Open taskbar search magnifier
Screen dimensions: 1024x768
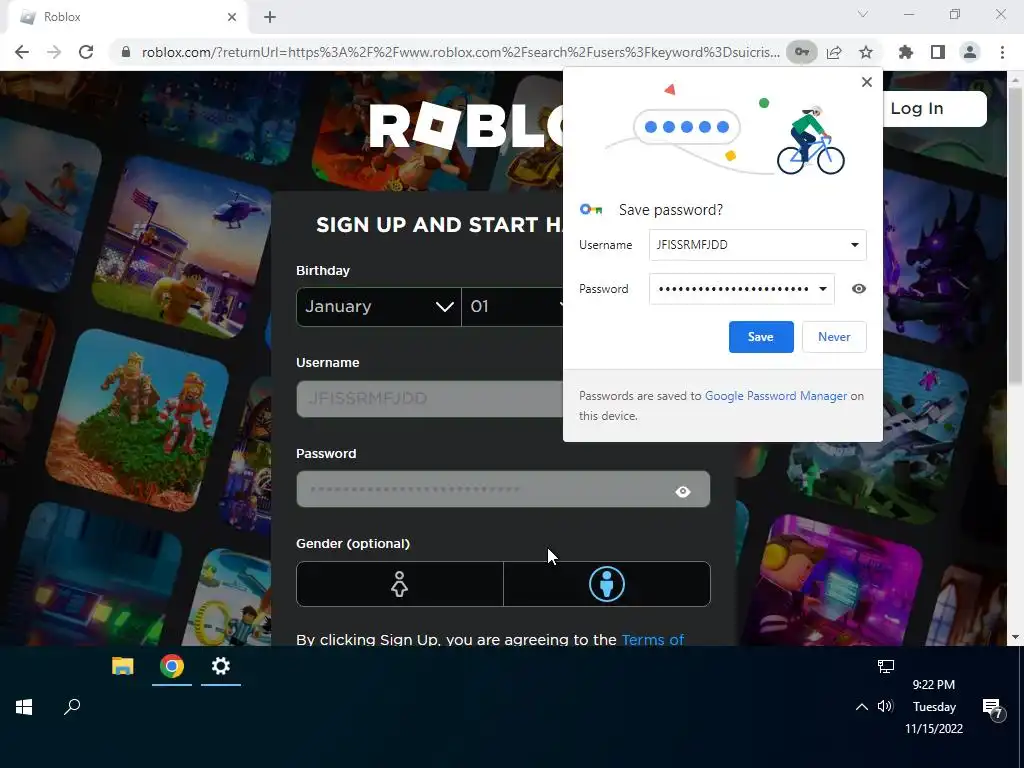tap(72, 707)
